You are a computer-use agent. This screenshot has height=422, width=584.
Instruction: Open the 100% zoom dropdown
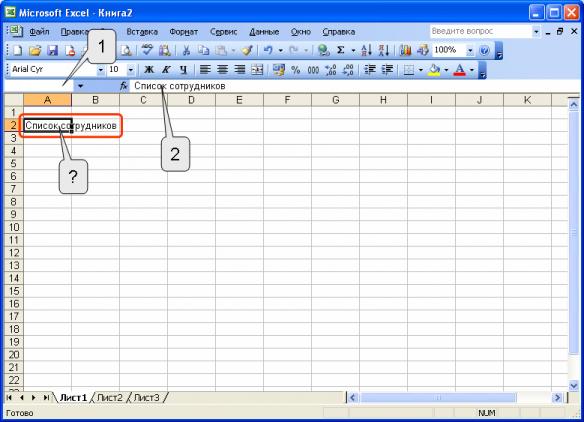[x=470, y=50]
